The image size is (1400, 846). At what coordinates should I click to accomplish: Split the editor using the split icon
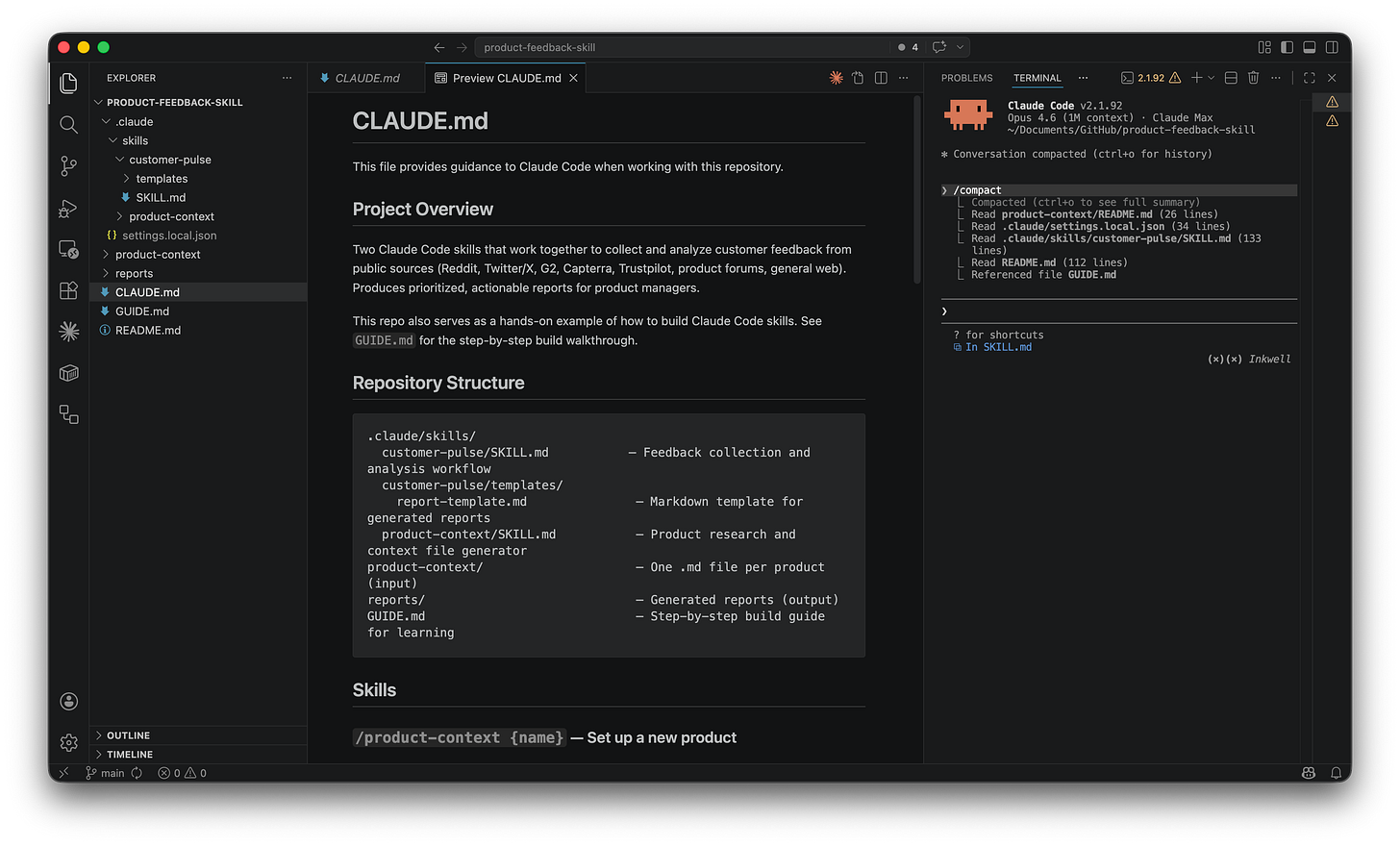click(x=880, y=78)
